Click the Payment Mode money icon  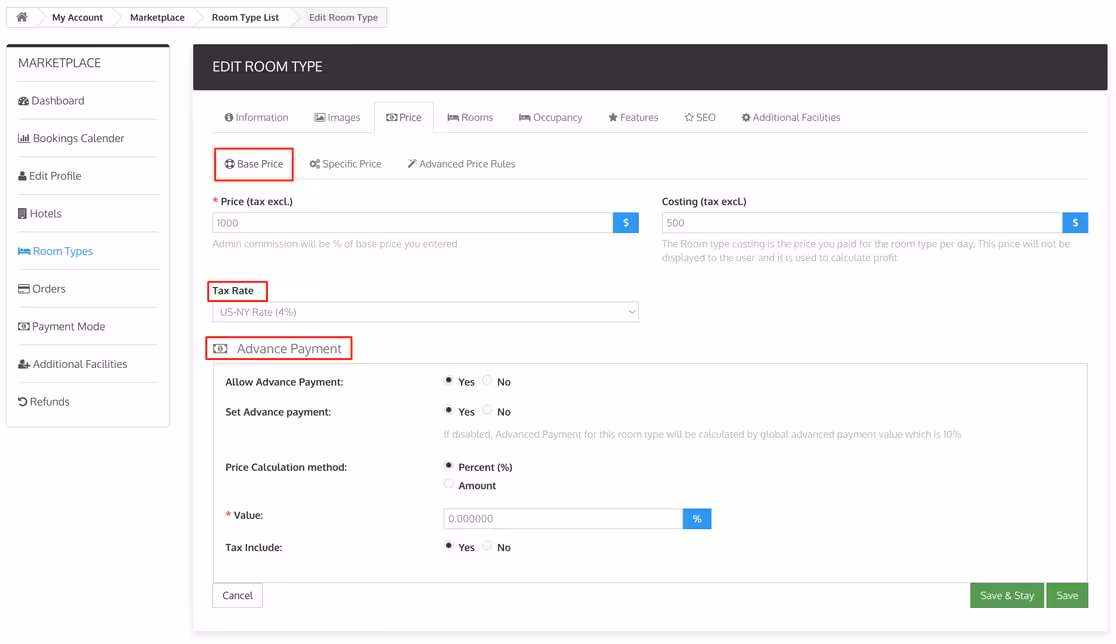23,327
